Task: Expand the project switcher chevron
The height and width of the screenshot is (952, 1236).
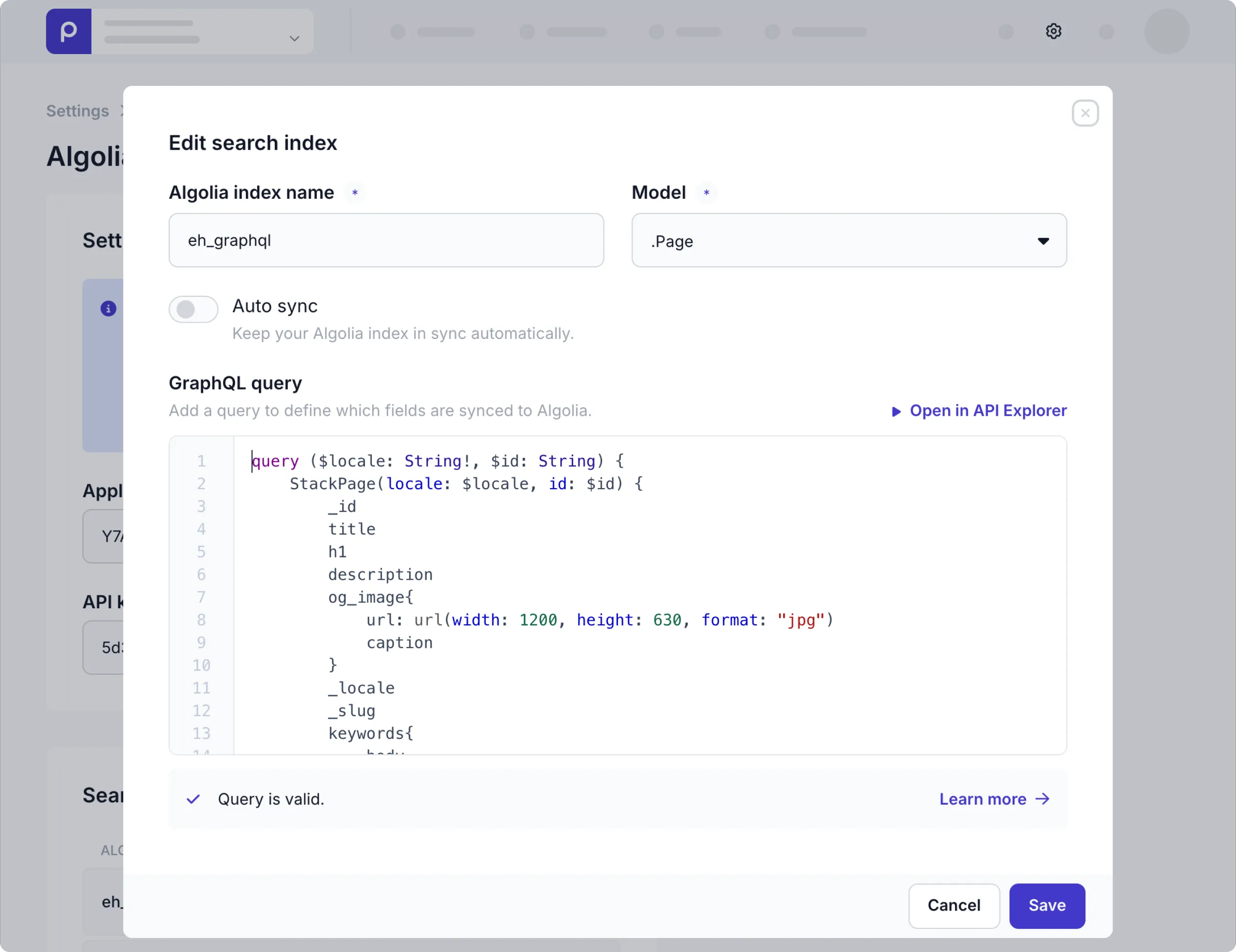Action: [x=295, y=39]
